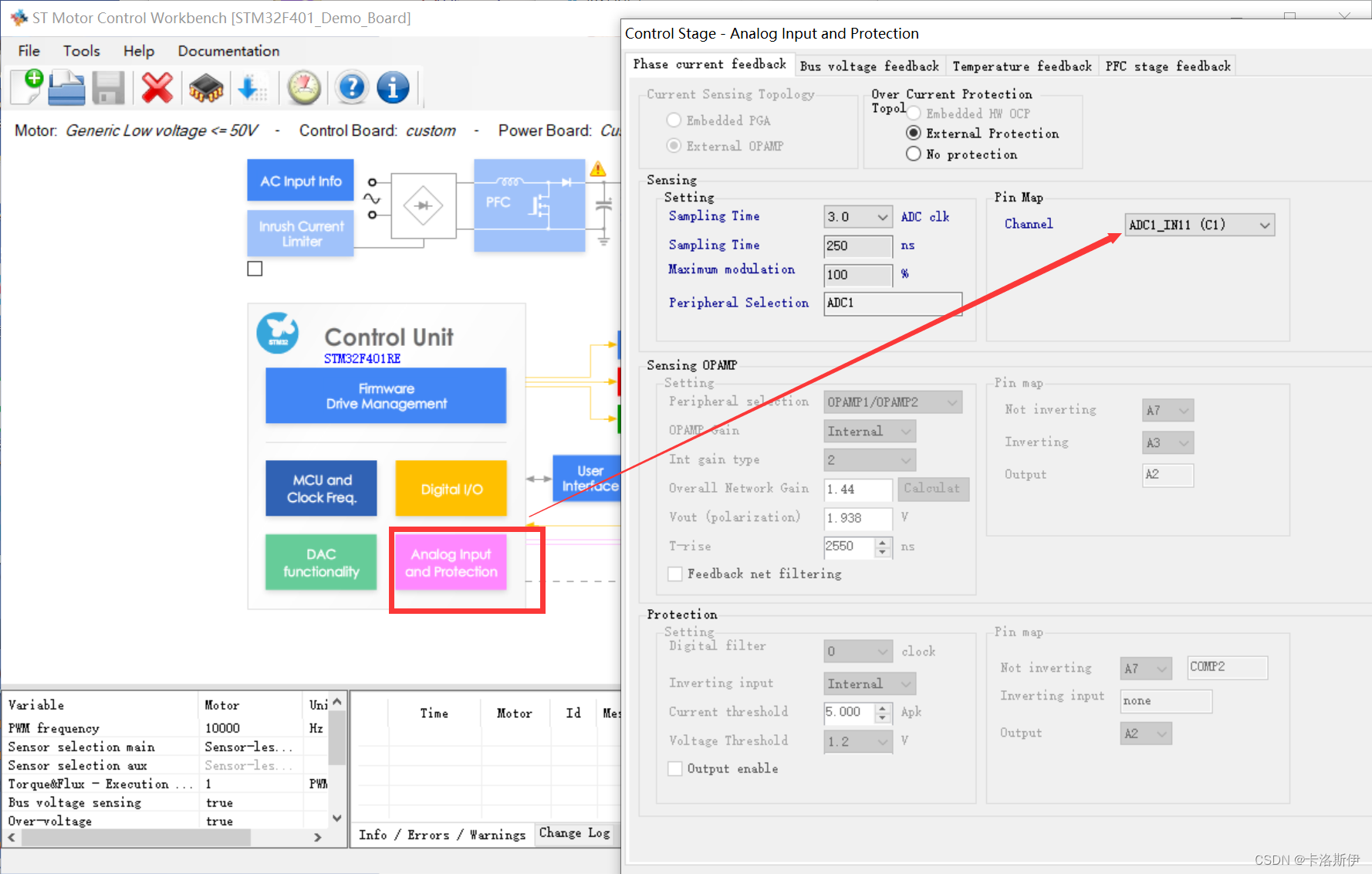Click the blue question mark help icon

(x=352, y=88)
